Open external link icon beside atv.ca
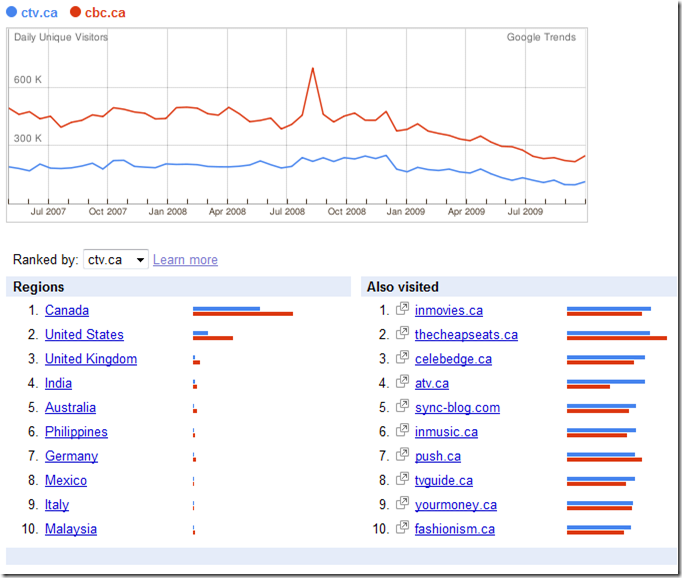The width and height of the screenshot is (682, 578). click(x=402, y=382)
